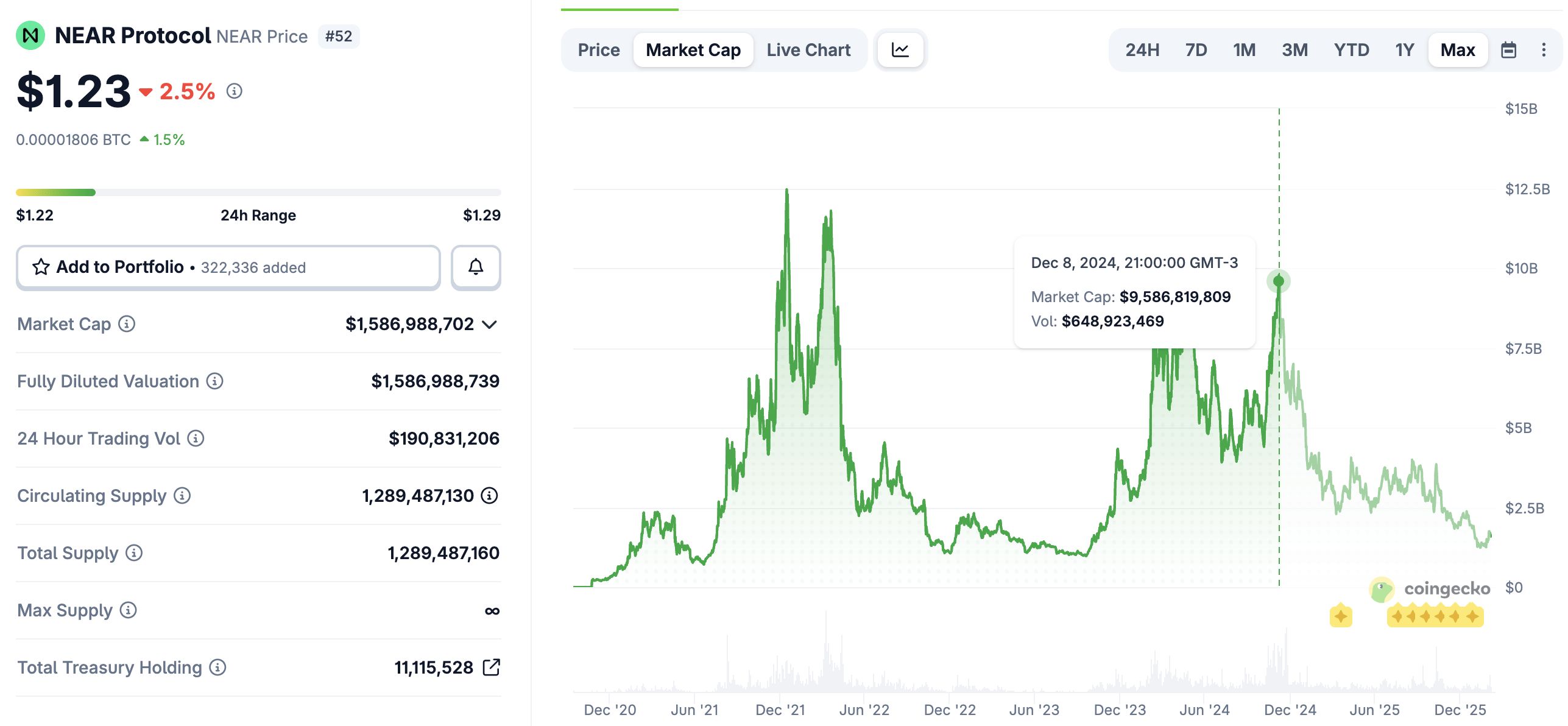
Task: Open the chart three-dot options menu
Action: pos(1543,50)
